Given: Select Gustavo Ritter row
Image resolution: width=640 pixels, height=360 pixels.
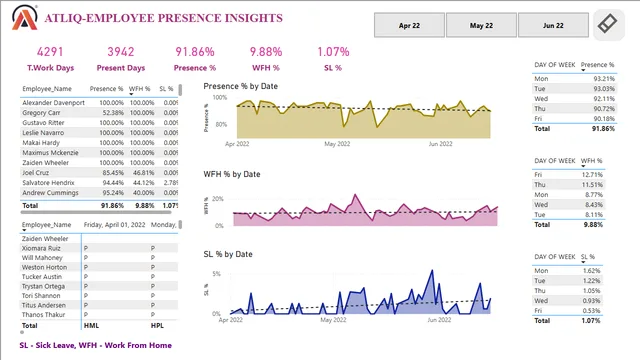Looking at the screenshot, I should point(99,122).
